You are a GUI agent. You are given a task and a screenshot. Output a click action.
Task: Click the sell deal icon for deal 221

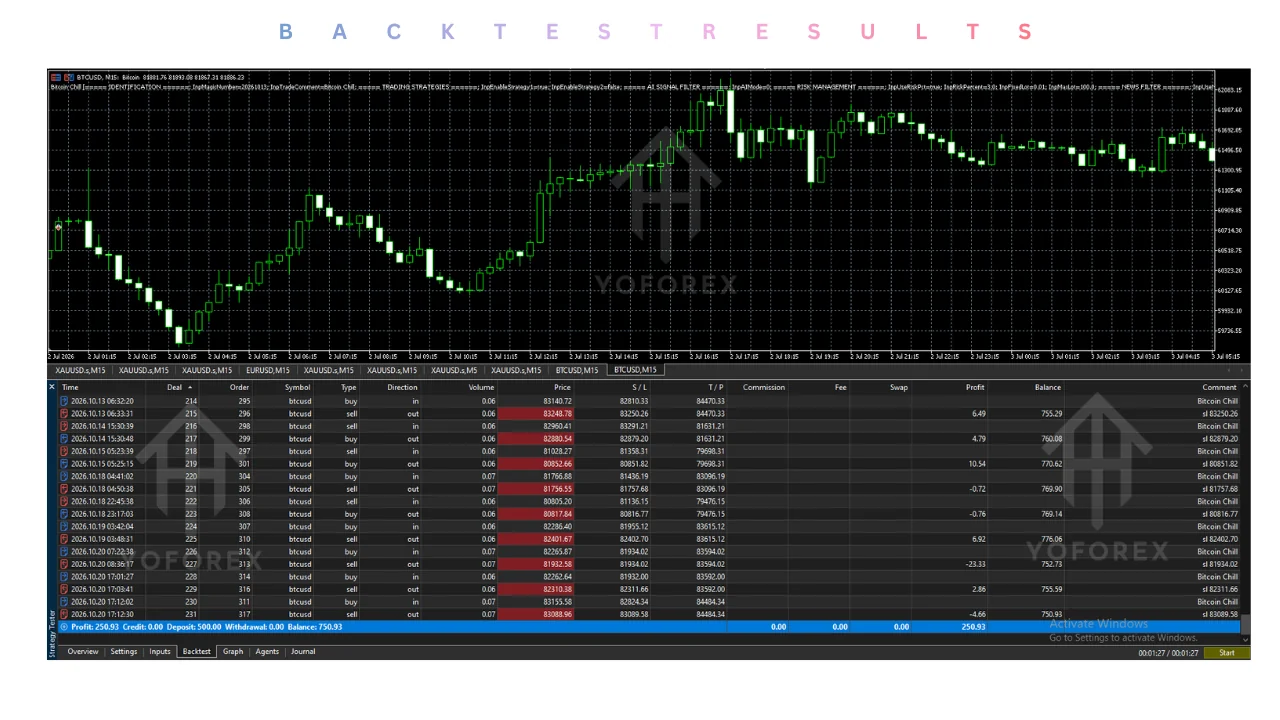65,489
